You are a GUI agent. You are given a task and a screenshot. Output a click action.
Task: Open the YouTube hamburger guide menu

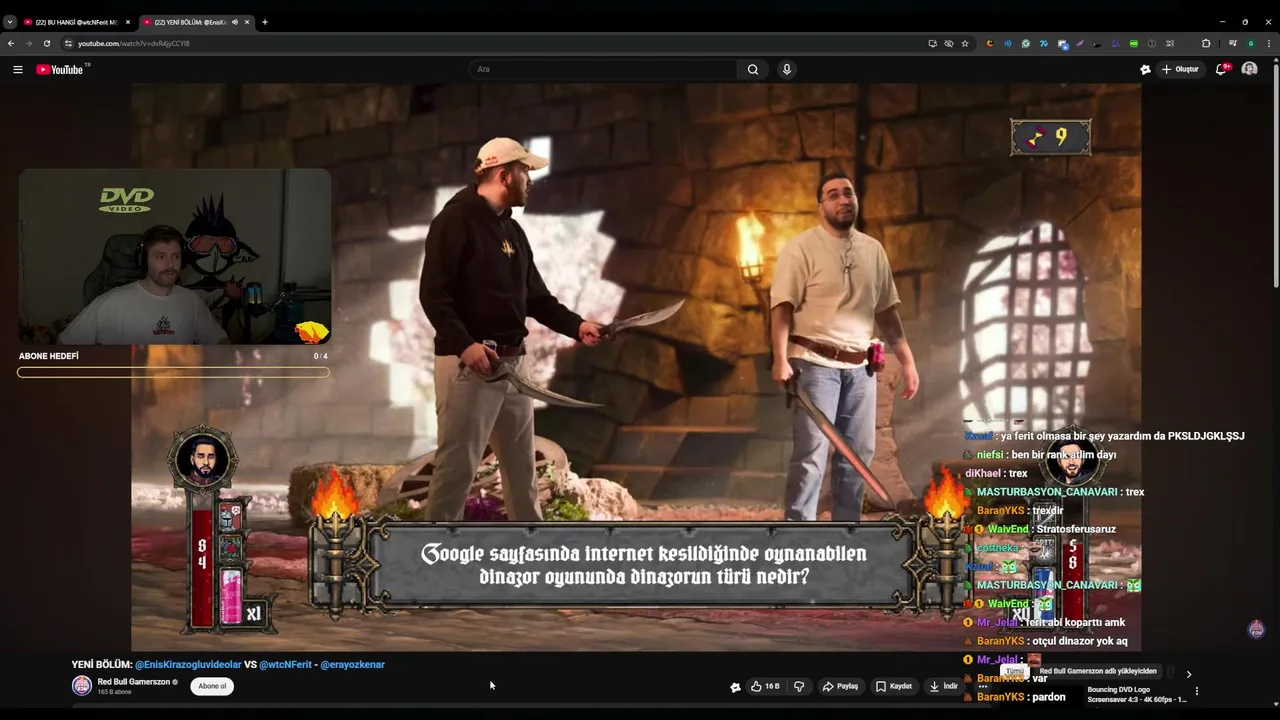coord(17,69)
